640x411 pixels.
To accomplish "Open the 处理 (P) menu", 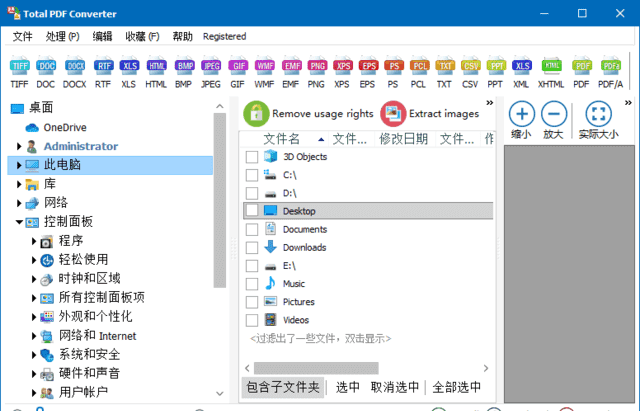I will pyautogui.click(x=62, y=36).
